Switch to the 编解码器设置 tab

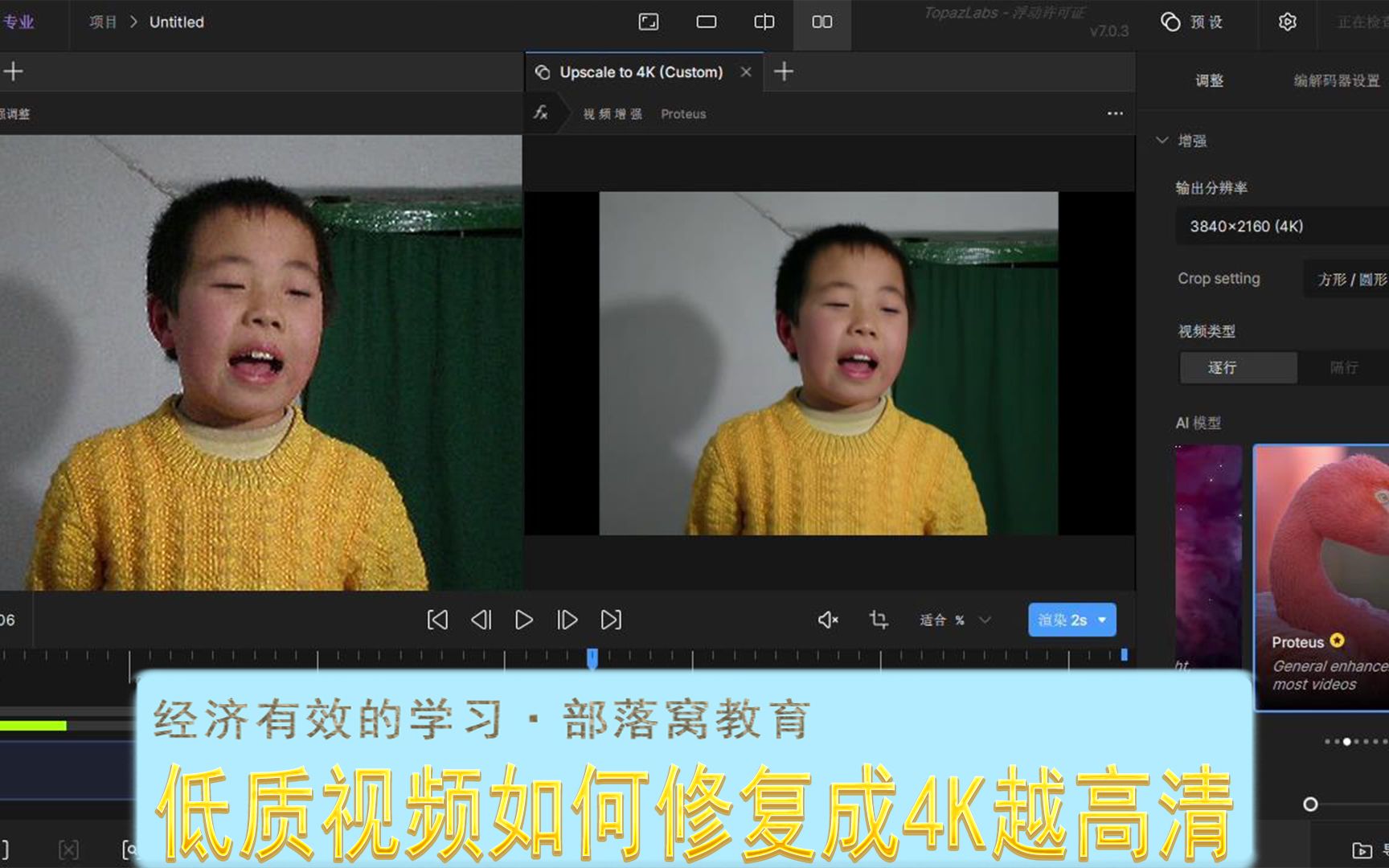coord(1336,80)
